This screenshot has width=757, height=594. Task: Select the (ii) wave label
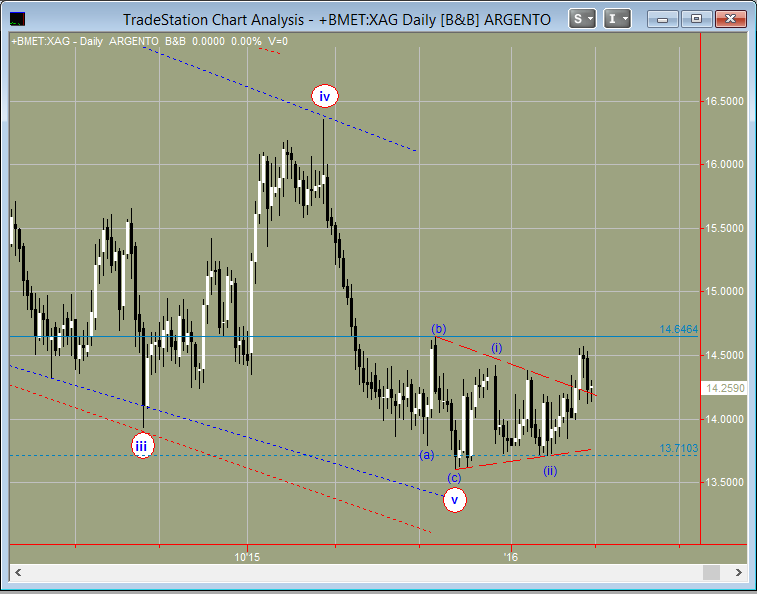pyautogui.click(x=550, y=471)
